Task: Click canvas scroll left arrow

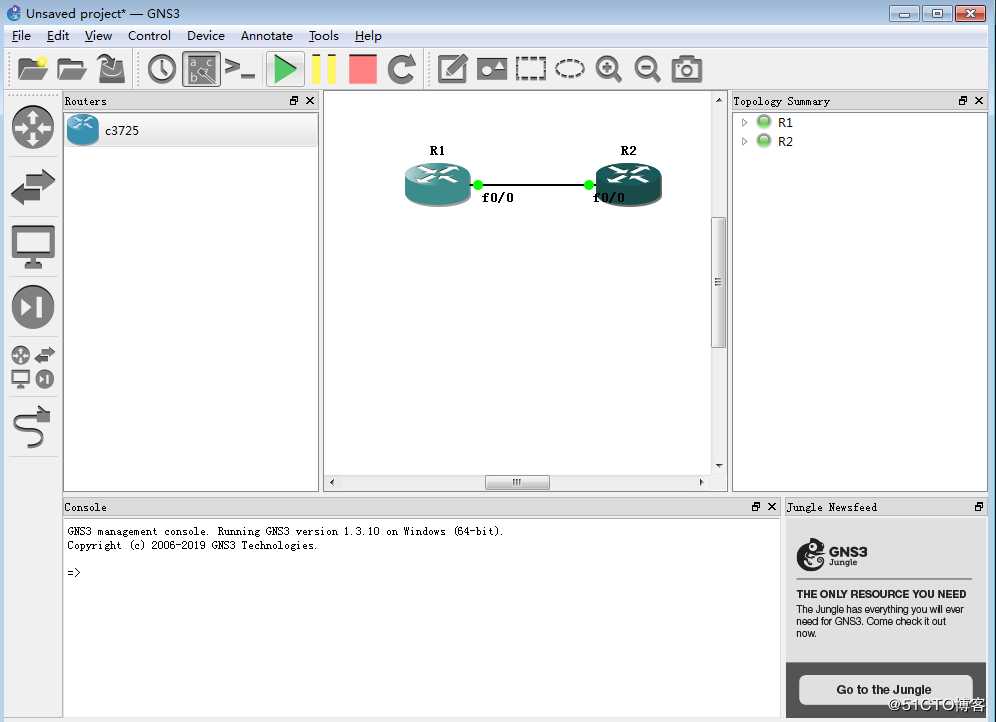Action: tap(332, 482)
